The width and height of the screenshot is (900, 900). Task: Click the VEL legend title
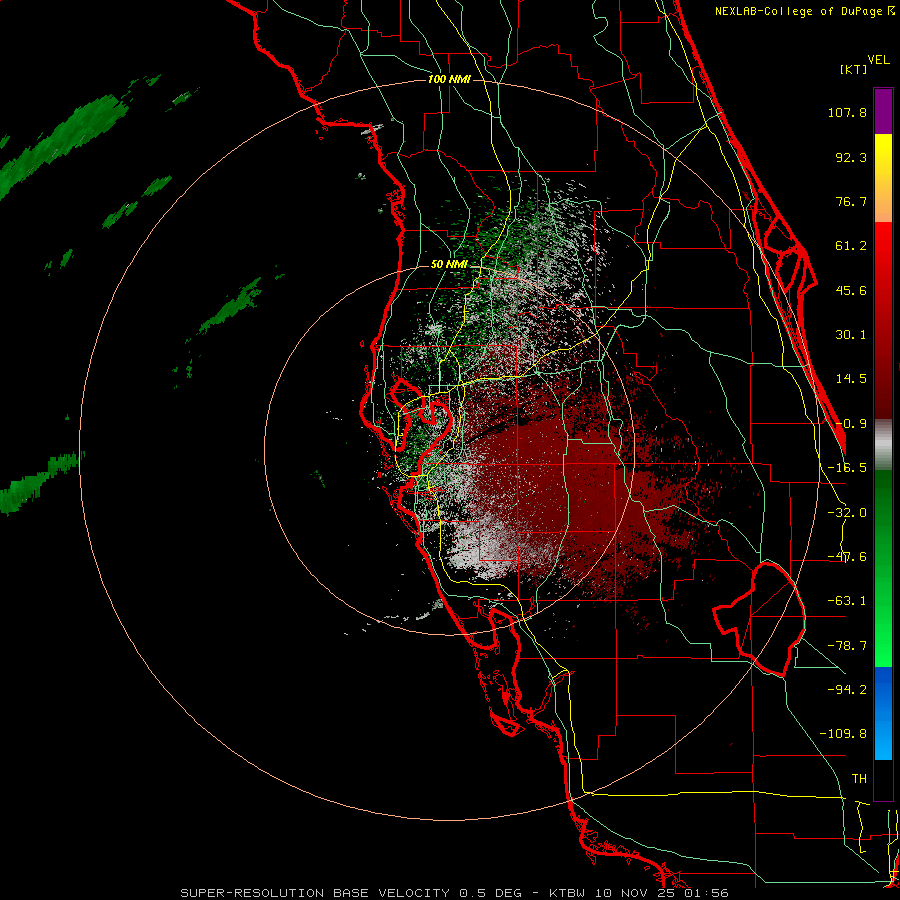[x=878, y=60]
